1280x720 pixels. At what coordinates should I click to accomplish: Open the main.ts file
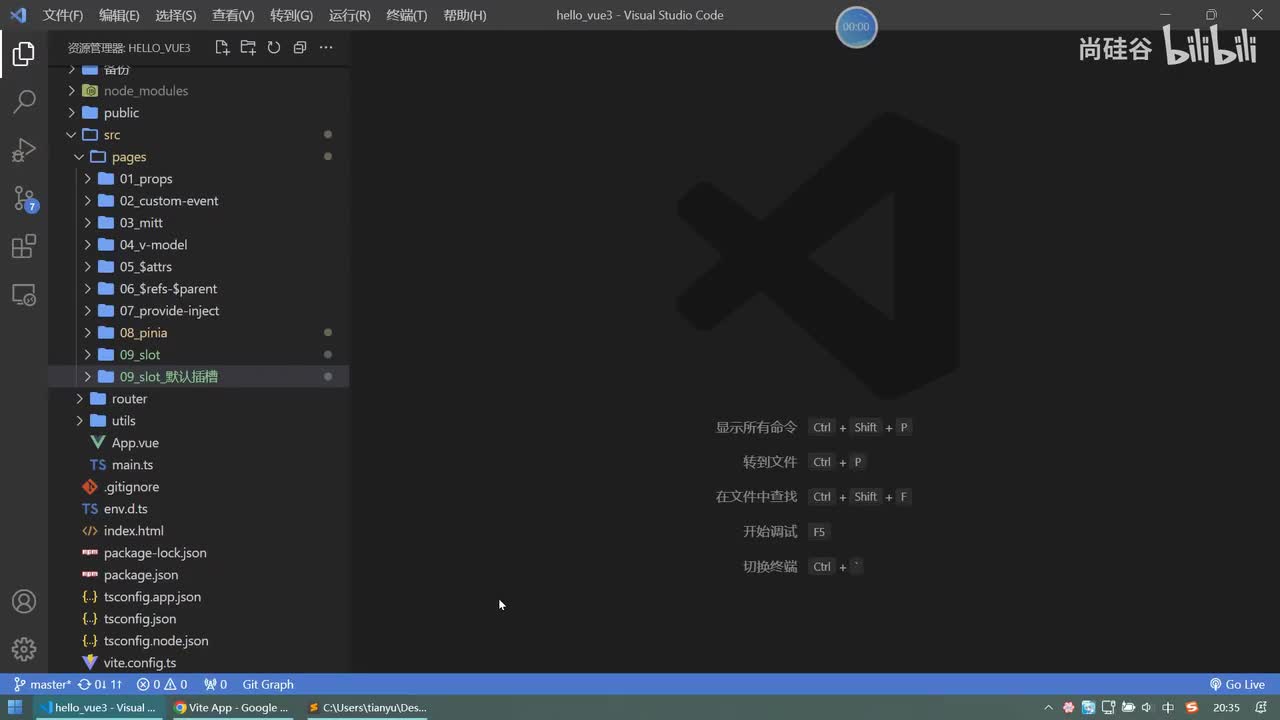point(198,465)
